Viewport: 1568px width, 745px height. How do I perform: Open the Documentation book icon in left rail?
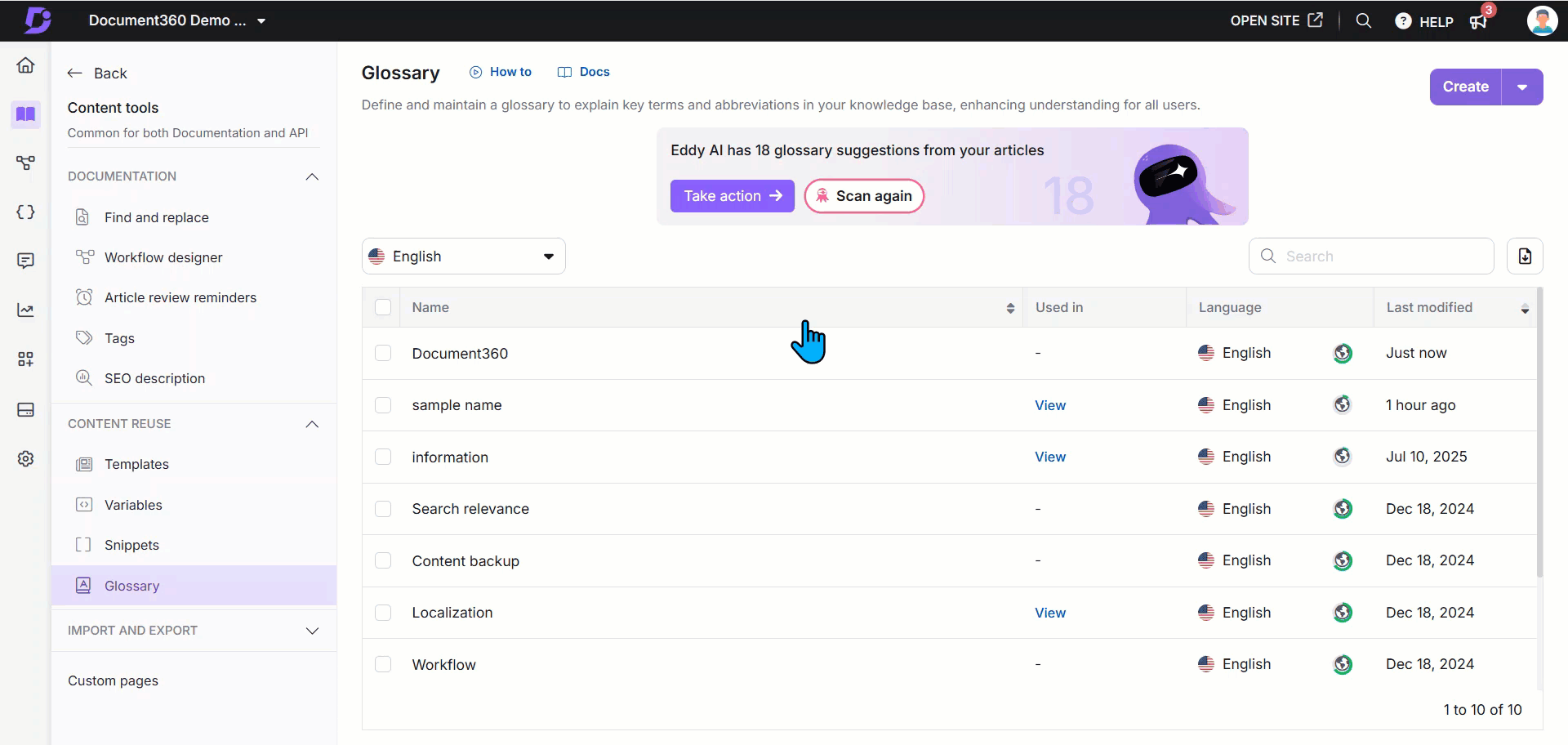[25, 114]
